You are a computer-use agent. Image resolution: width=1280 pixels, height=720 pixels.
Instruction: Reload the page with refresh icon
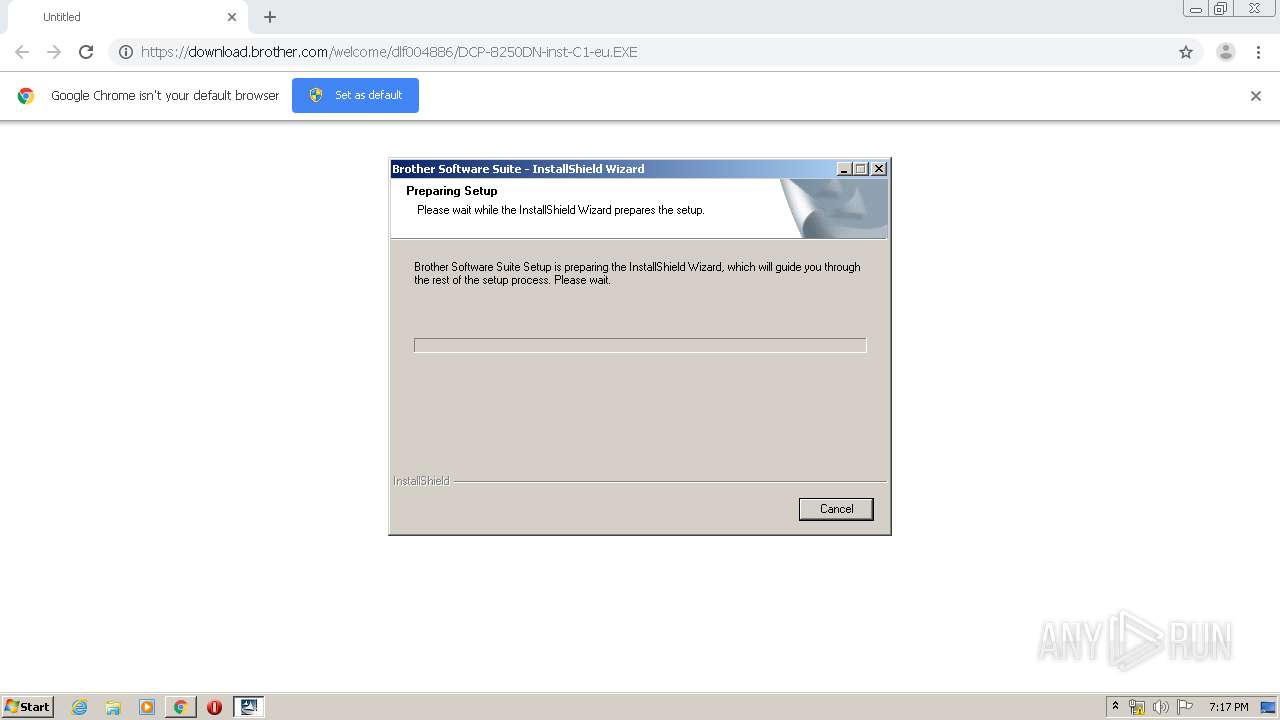point(86,52)
